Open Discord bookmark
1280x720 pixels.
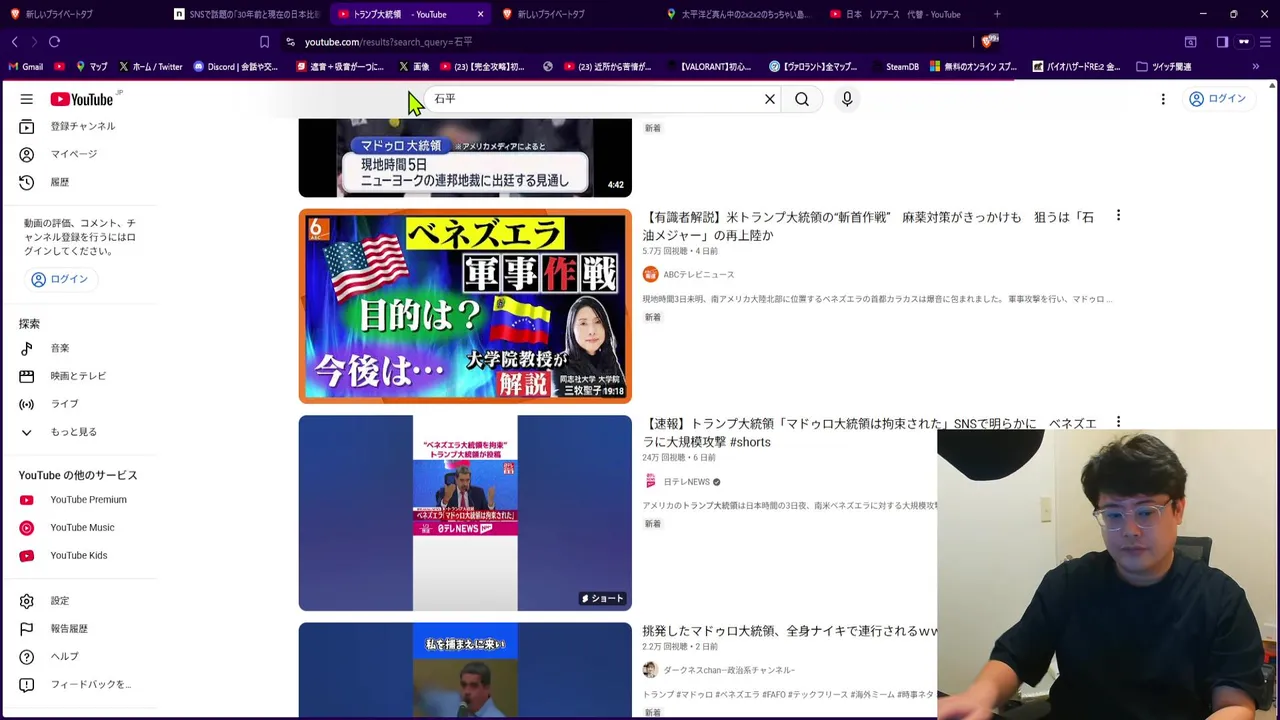[235, 67]
